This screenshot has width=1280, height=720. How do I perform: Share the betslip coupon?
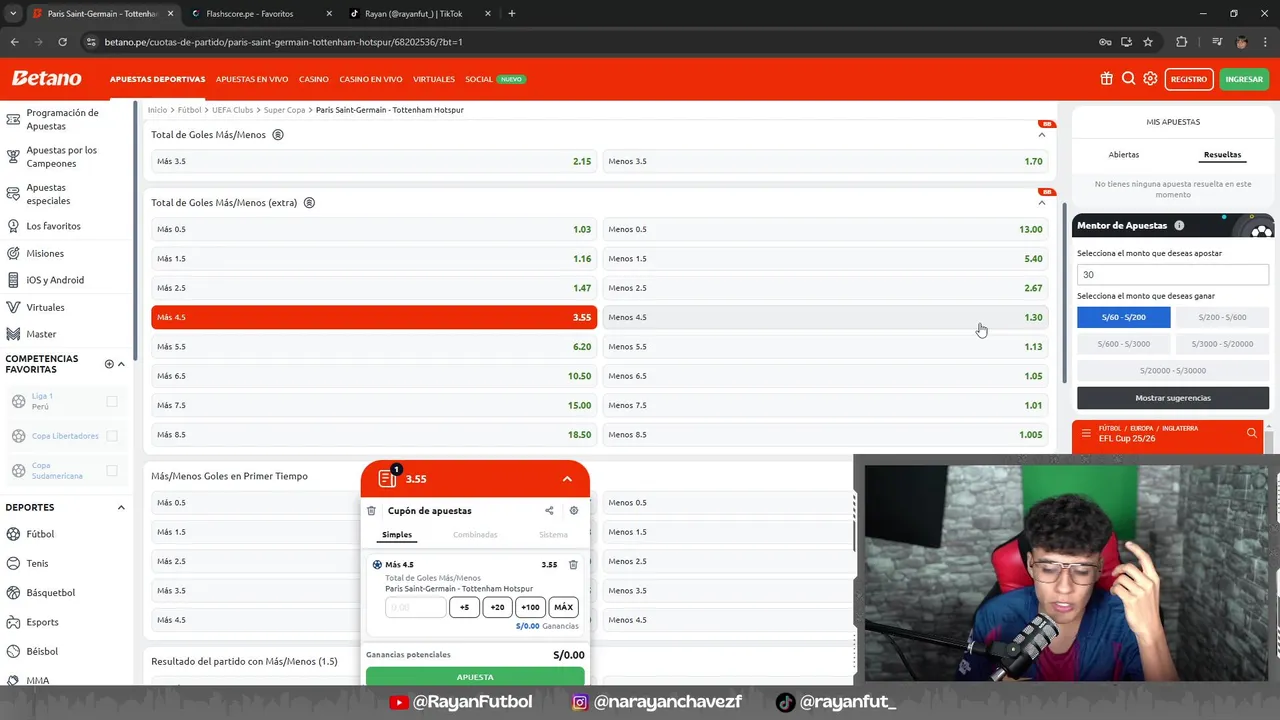pyautogui.click(x=549, y=511)
